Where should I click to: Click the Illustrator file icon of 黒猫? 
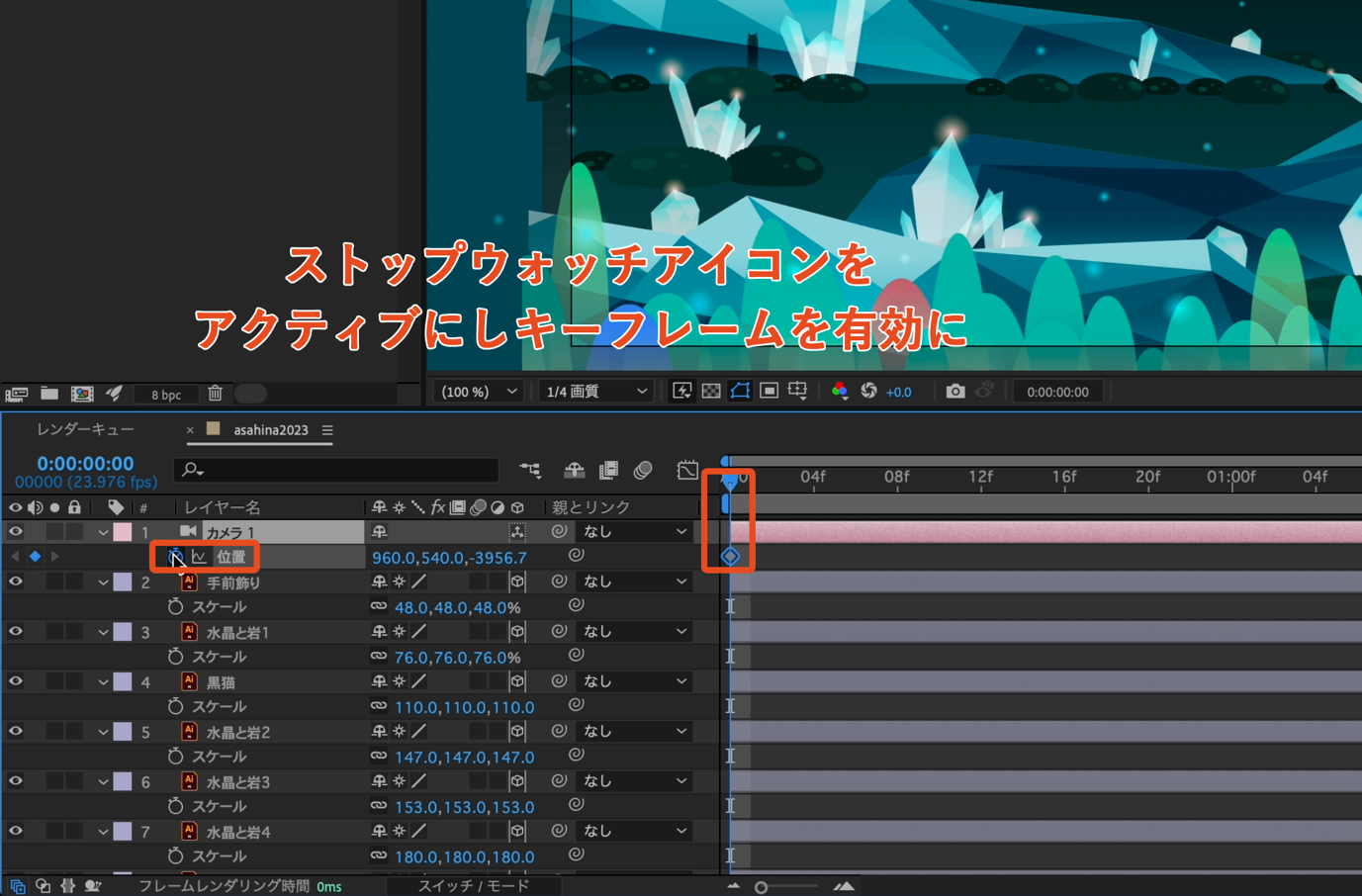pyautogui.click(x=189, y=681)
